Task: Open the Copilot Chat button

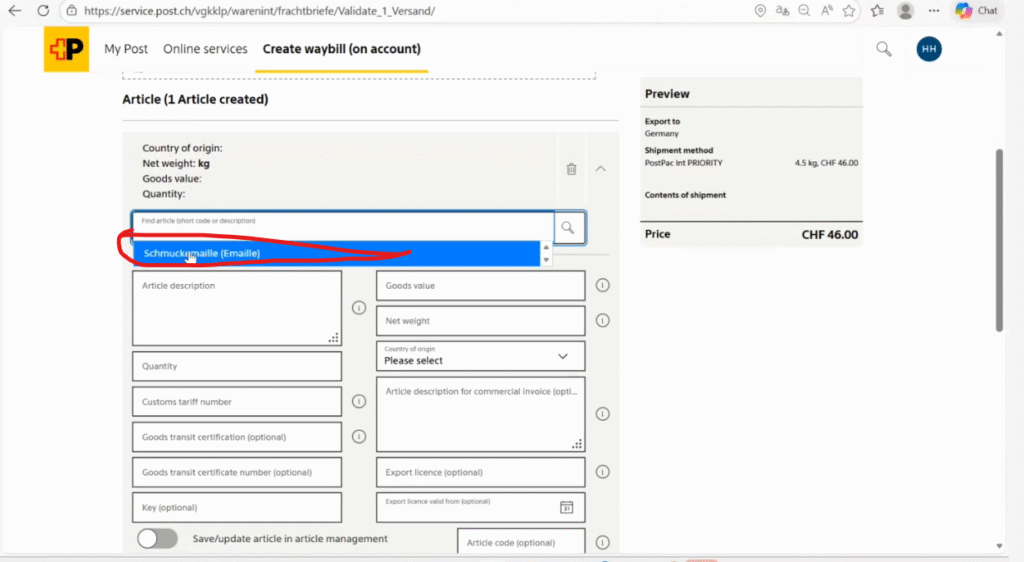Action: pos(976,11)
